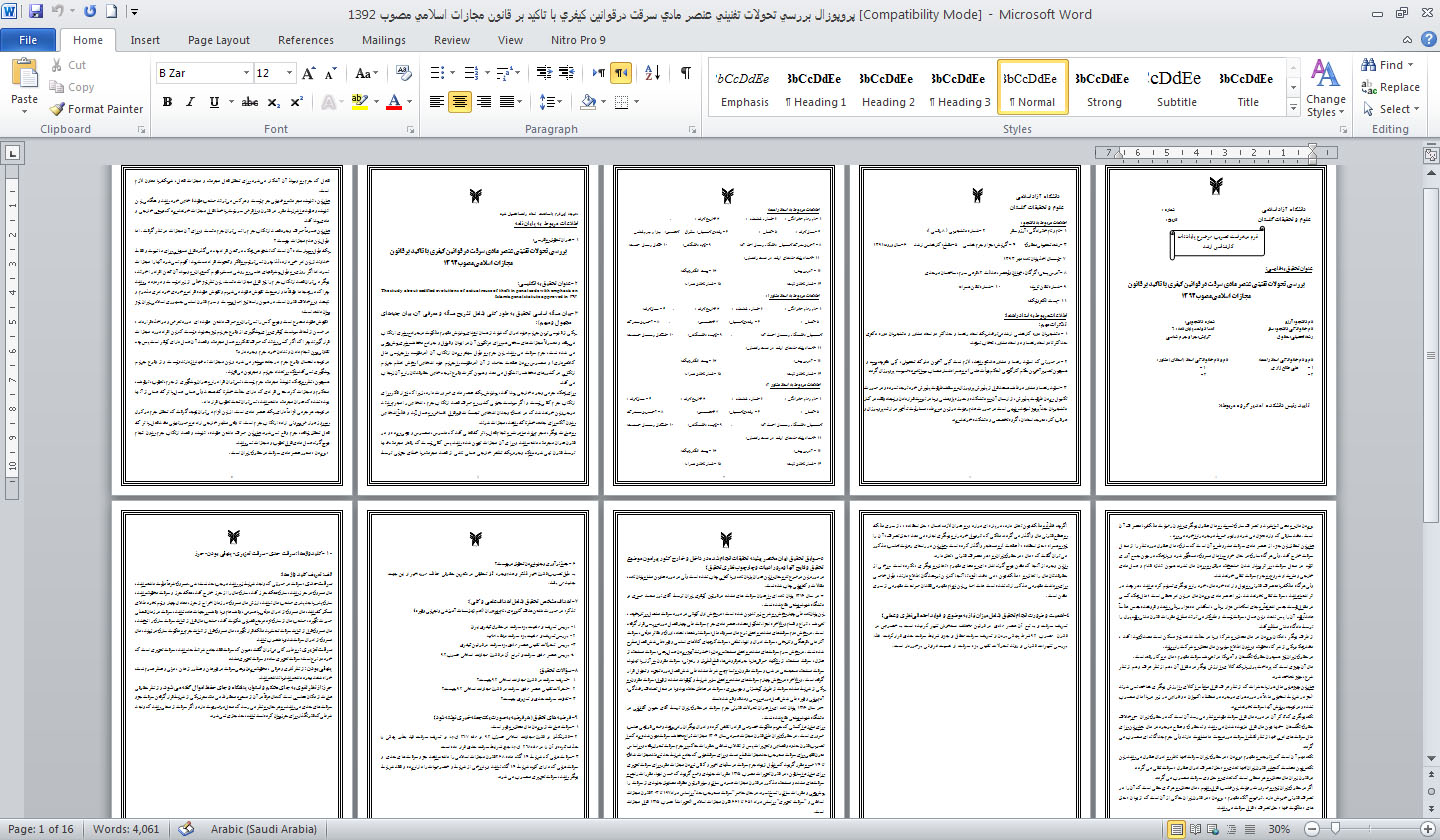This screenshot has width=1440, height=840.
Task: Click the Superscript icon
Action: pyautogui.click(x=296, y=102)
